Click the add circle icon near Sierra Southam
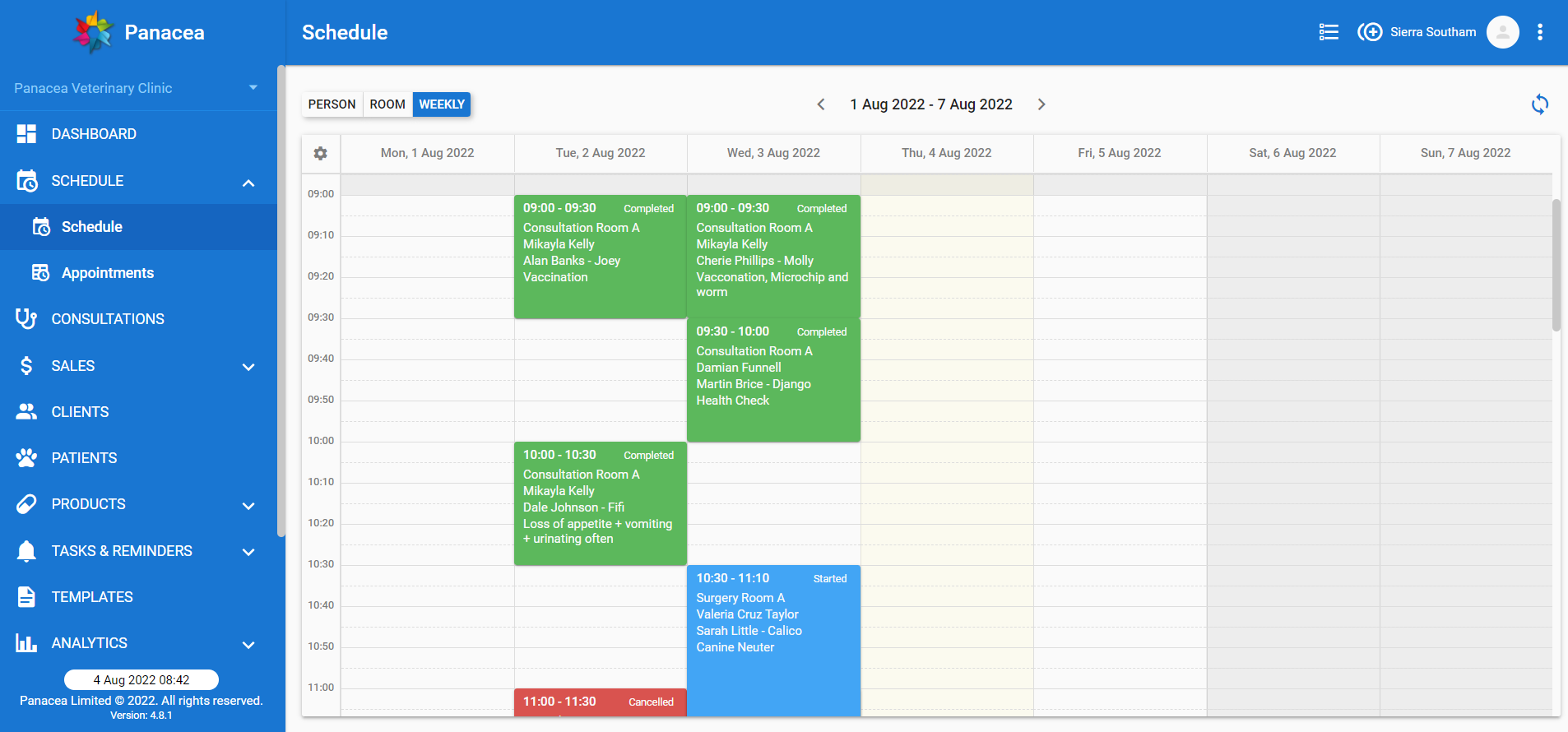Viewport: 1568px width, 732px height. tap(1370, 32)
